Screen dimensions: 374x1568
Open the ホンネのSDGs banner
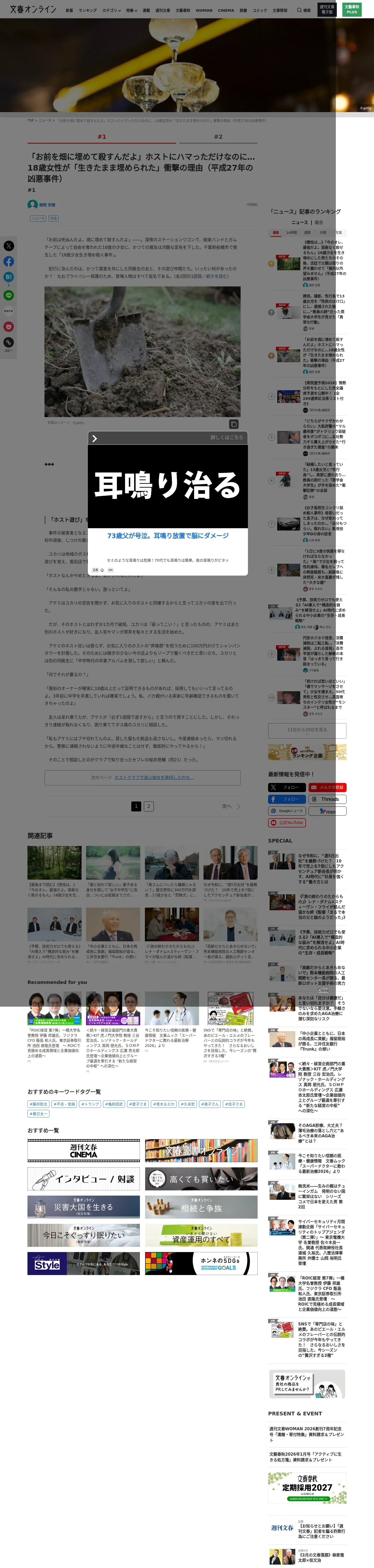pyautogui.click(x=201, y=1264)
